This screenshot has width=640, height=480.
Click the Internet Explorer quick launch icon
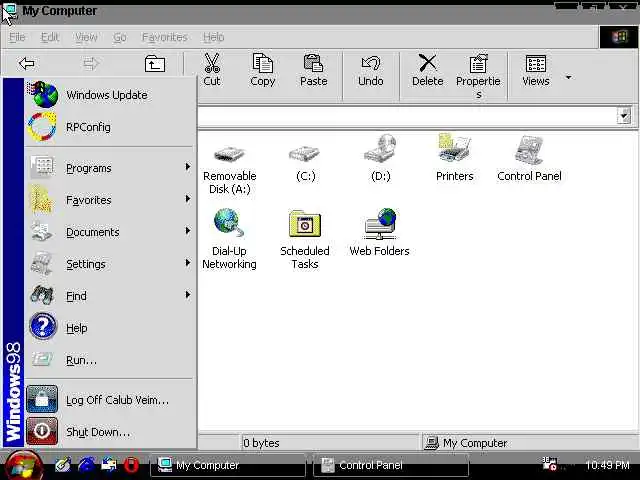(x=86, y=465)
